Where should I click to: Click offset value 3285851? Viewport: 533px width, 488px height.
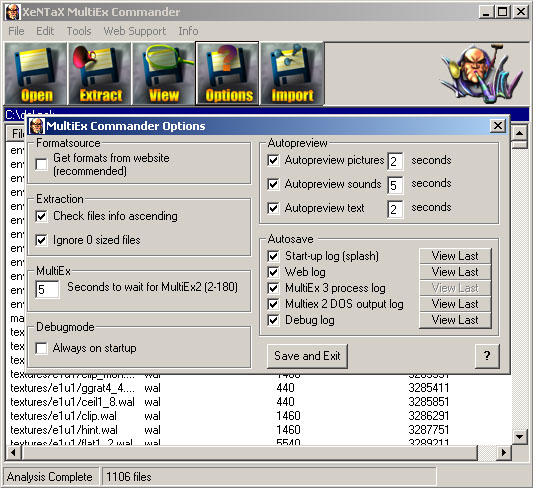tap(429, 402)
